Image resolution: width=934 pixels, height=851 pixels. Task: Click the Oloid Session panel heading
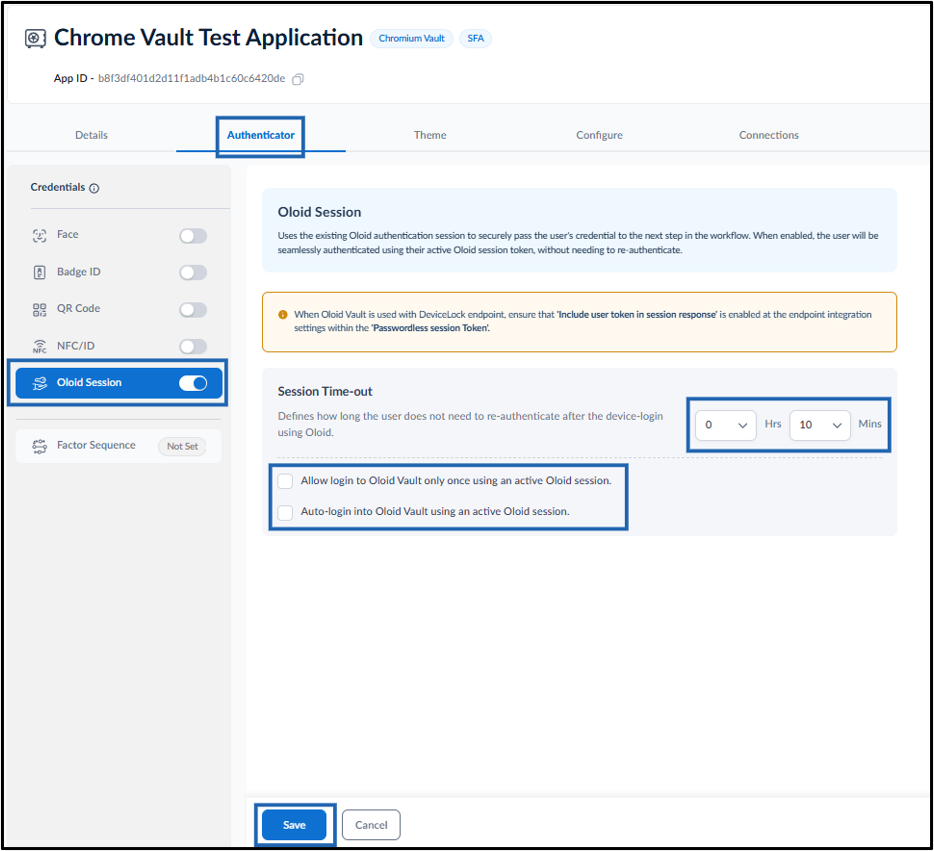319,213
